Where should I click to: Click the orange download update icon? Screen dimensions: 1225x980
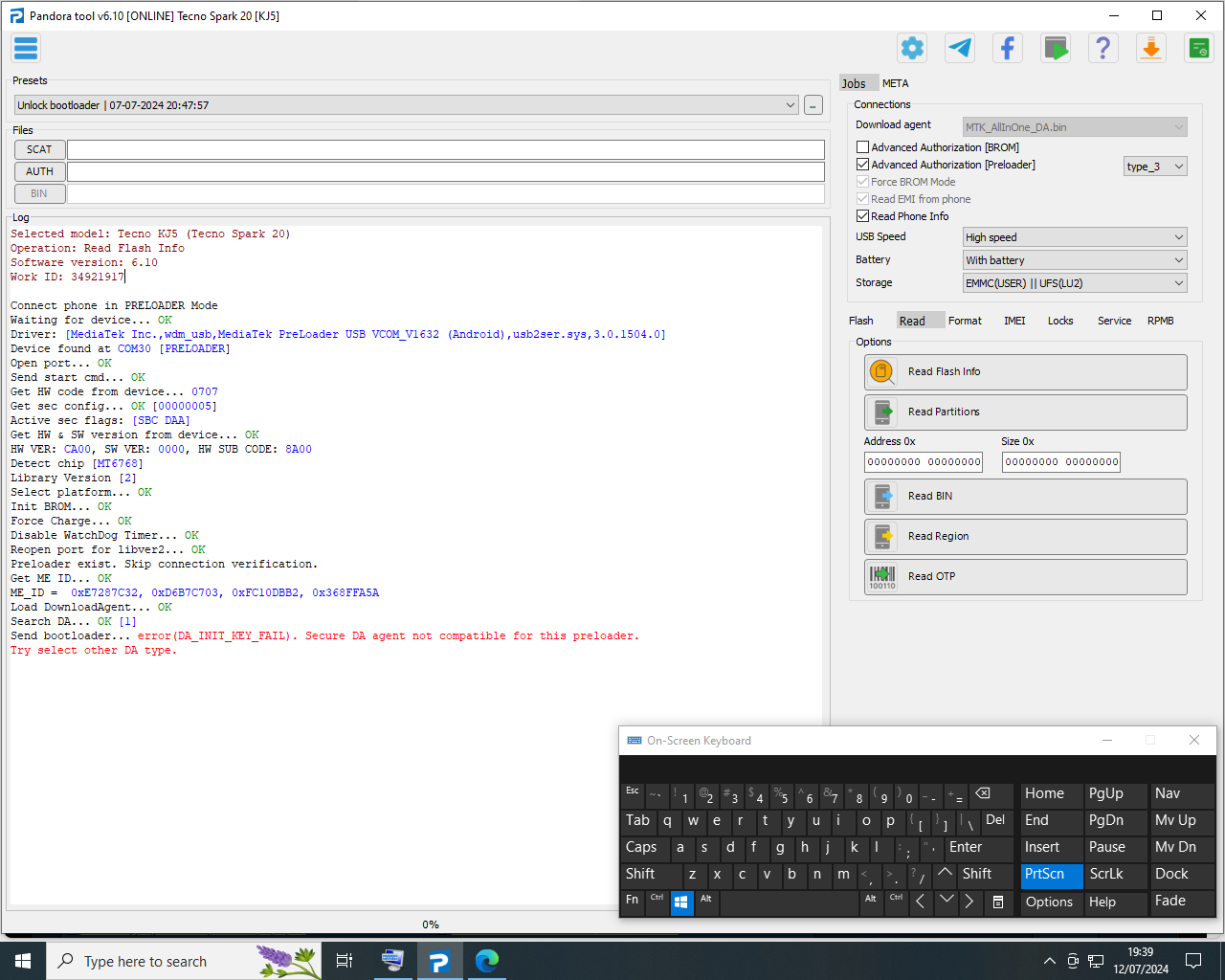tap(1151, 48)
